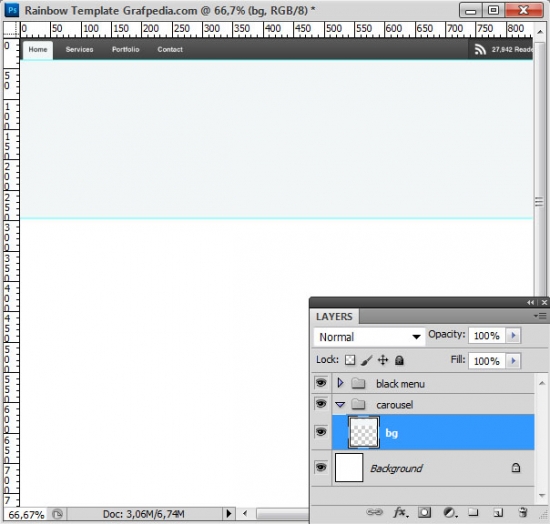This screenshot has width=550, height=524.
Task: Click the Layers list scroll up arrow
Action: click(x=542, y=383)
